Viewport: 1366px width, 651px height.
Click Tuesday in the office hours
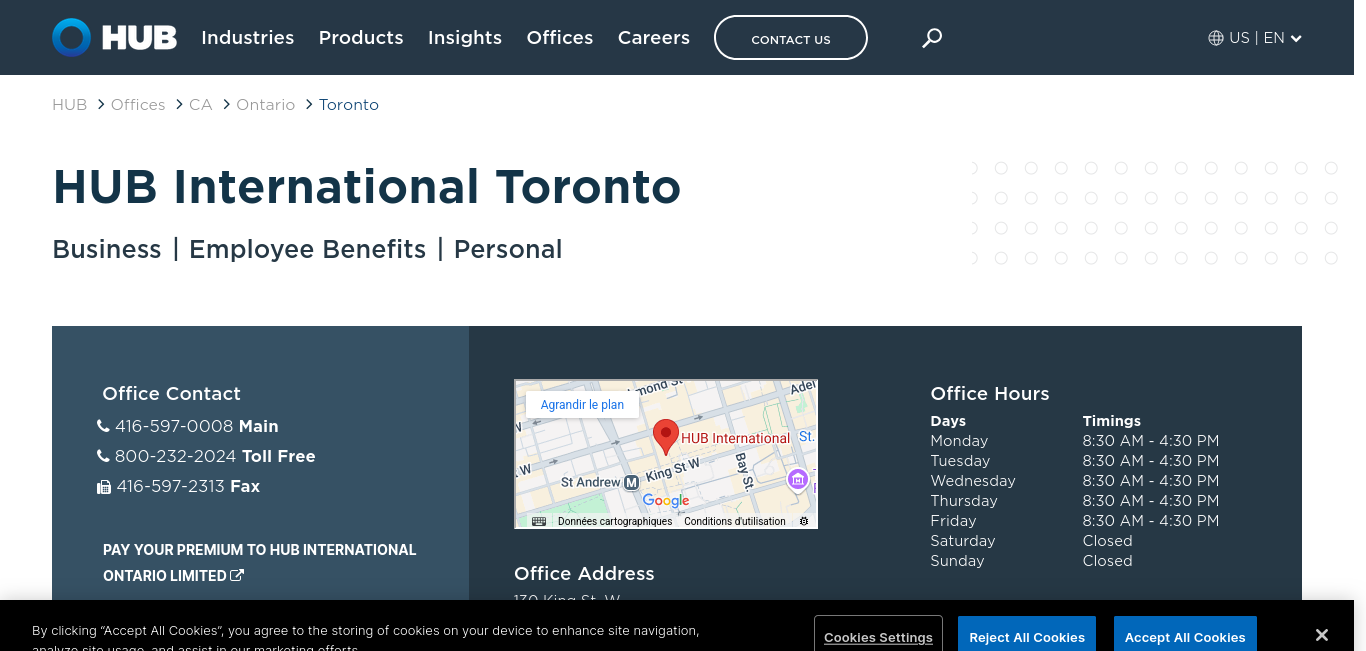coord(960,461)
